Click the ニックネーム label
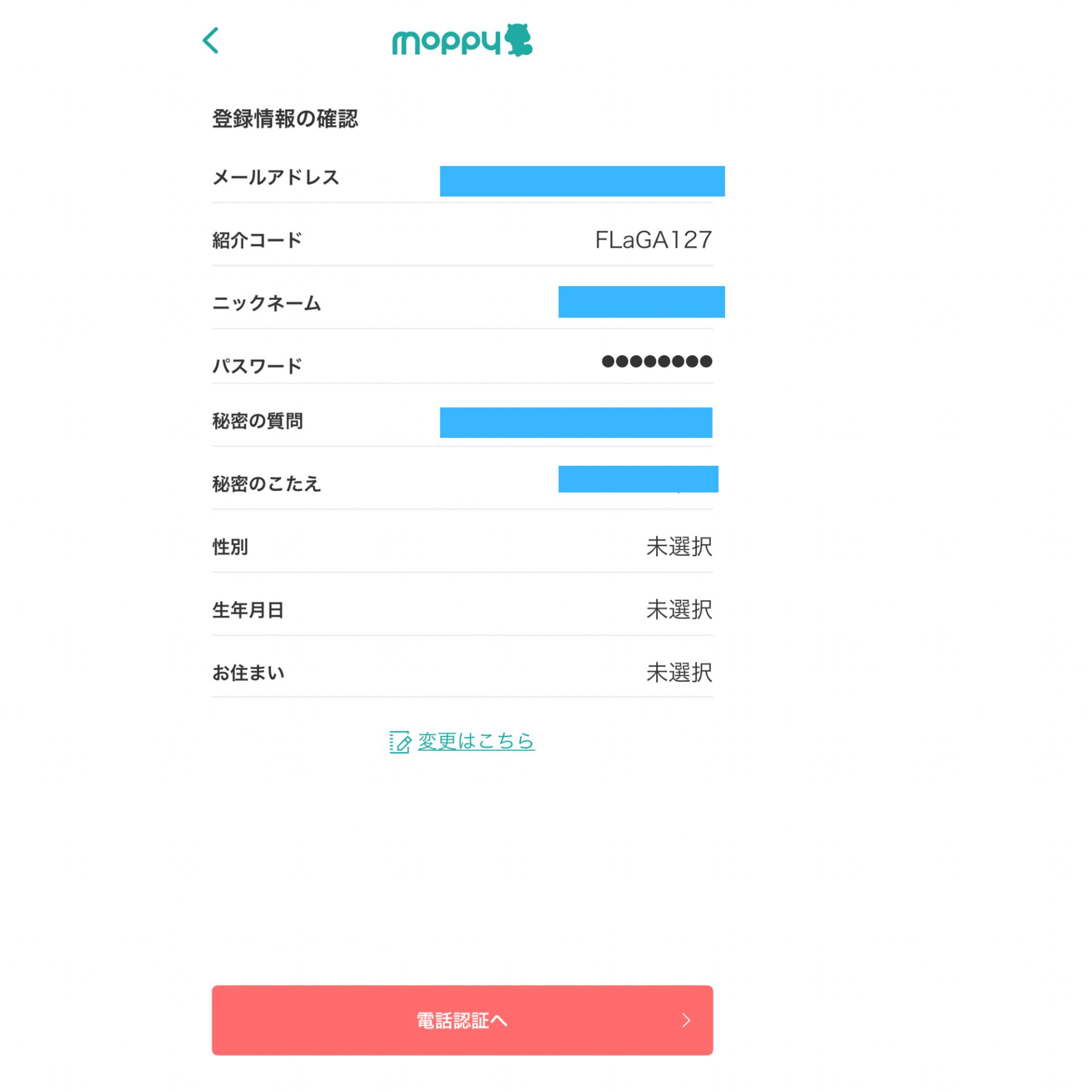The width and height of the screenshot is (1092, 1092). pos(266,303)
